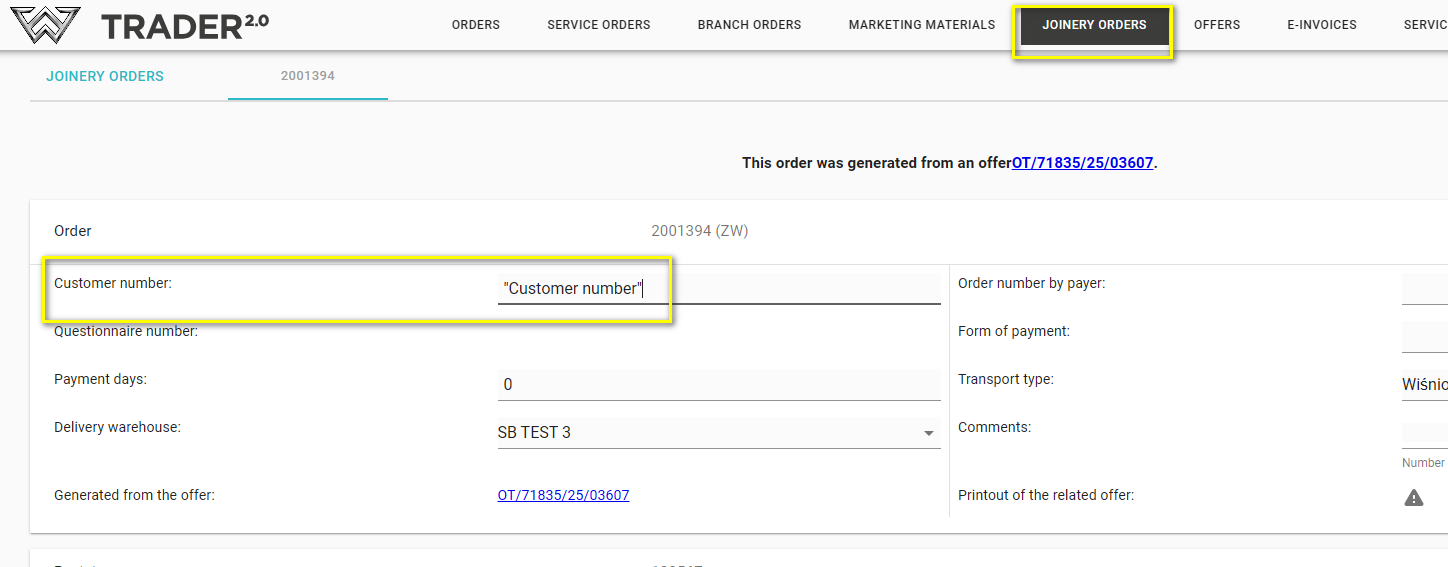Open Marketing Materials section
This screenshot has height=567, width=1448.
(921, 25)
